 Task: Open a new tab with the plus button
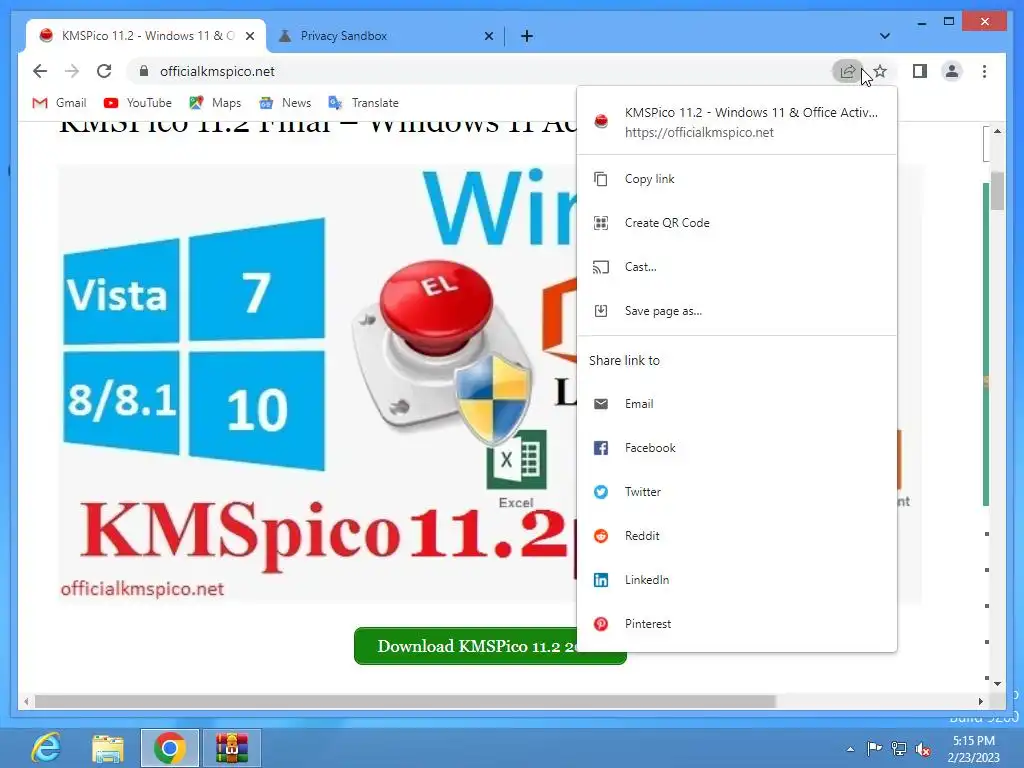(527, 36)
